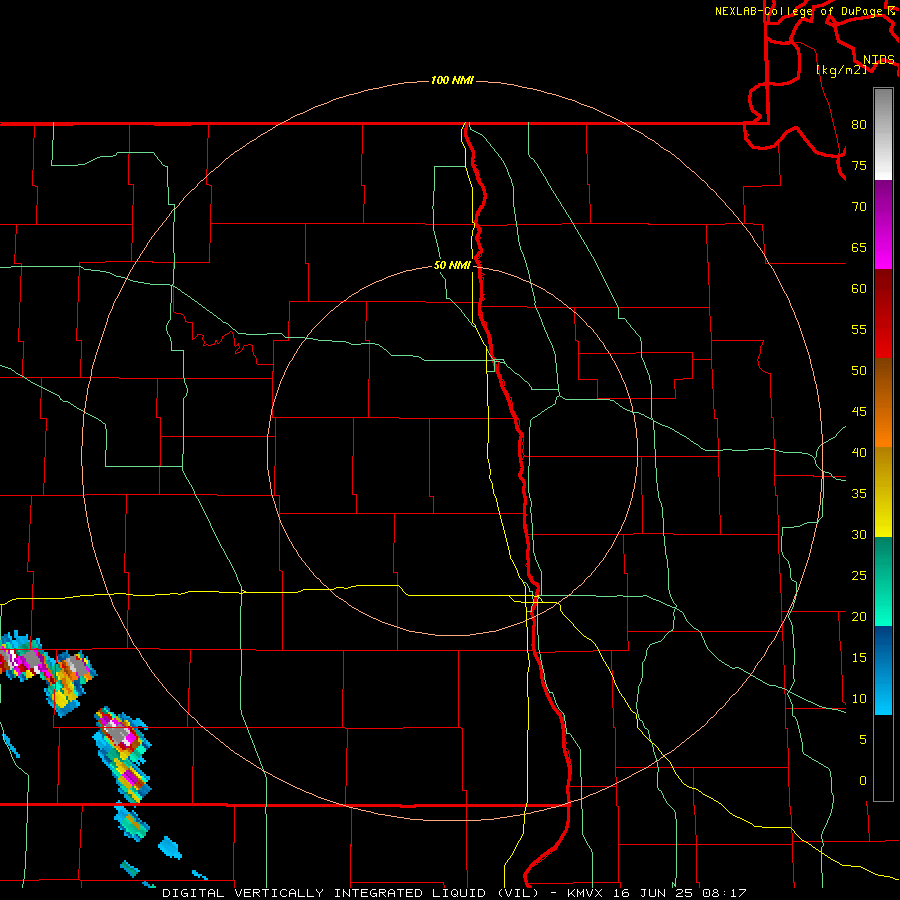The image size is (900, 900).
Task: Click the color scale value 70
Action: [x=859, y=207]
